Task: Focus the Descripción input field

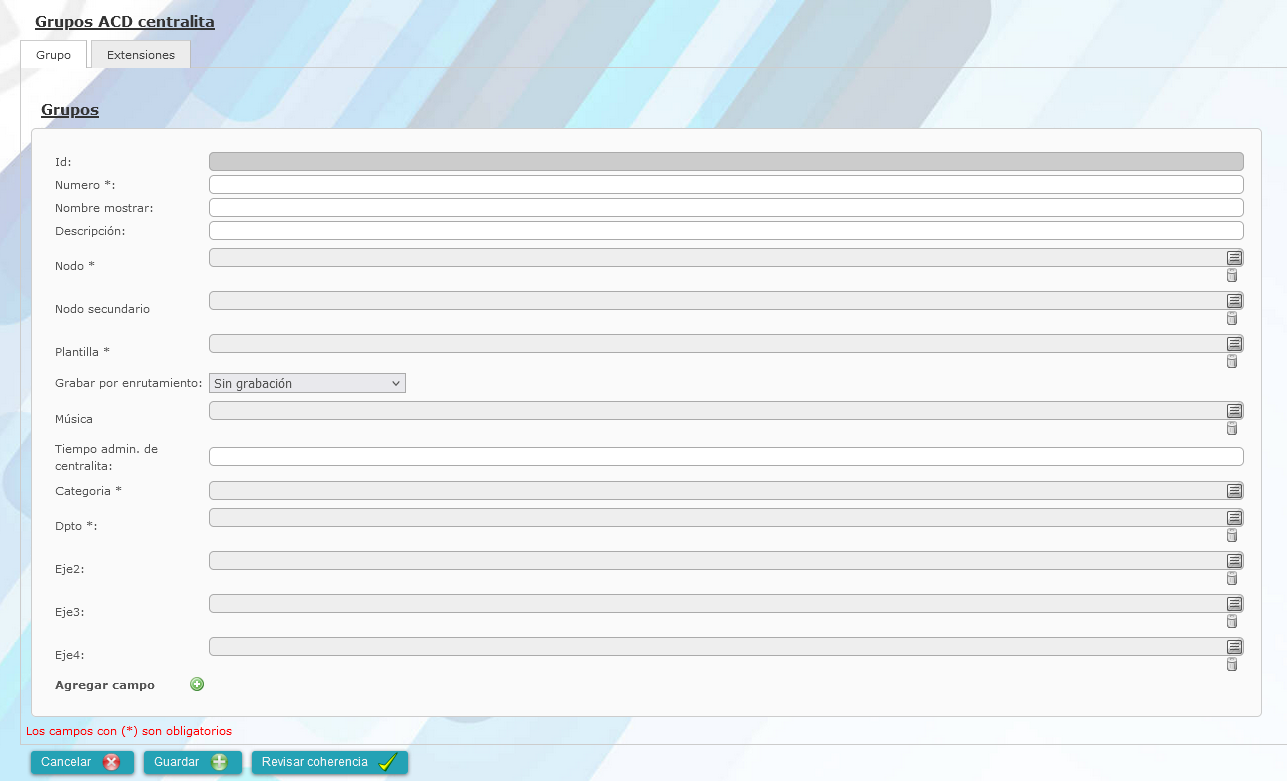Action: [726, 230]
